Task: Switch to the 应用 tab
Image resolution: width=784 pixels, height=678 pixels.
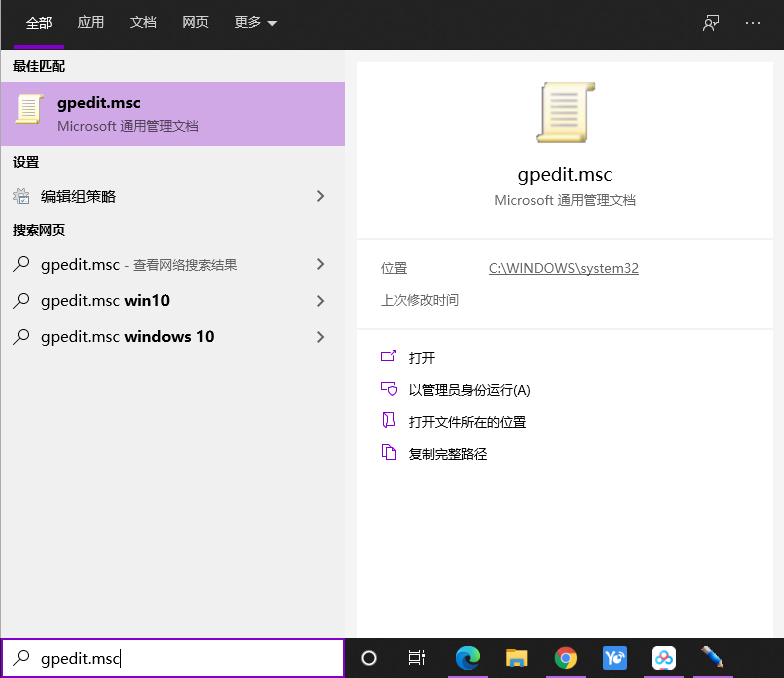Action: pyautogui.click(x=91, y=23)
